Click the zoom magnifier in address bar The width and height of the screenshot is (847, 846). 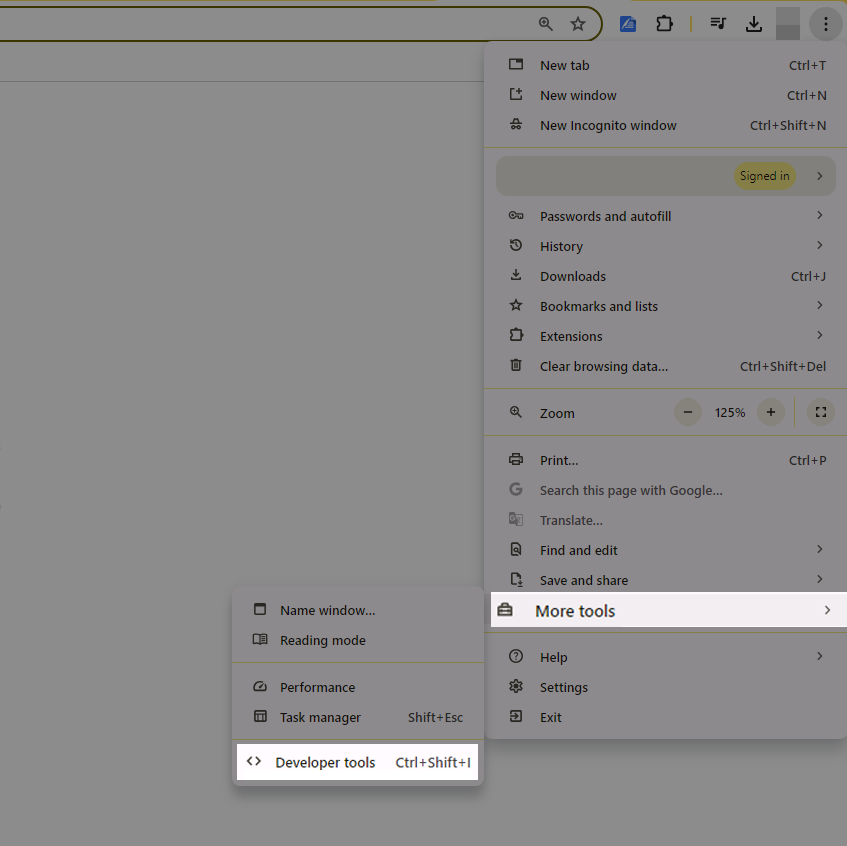pos(546,24)
